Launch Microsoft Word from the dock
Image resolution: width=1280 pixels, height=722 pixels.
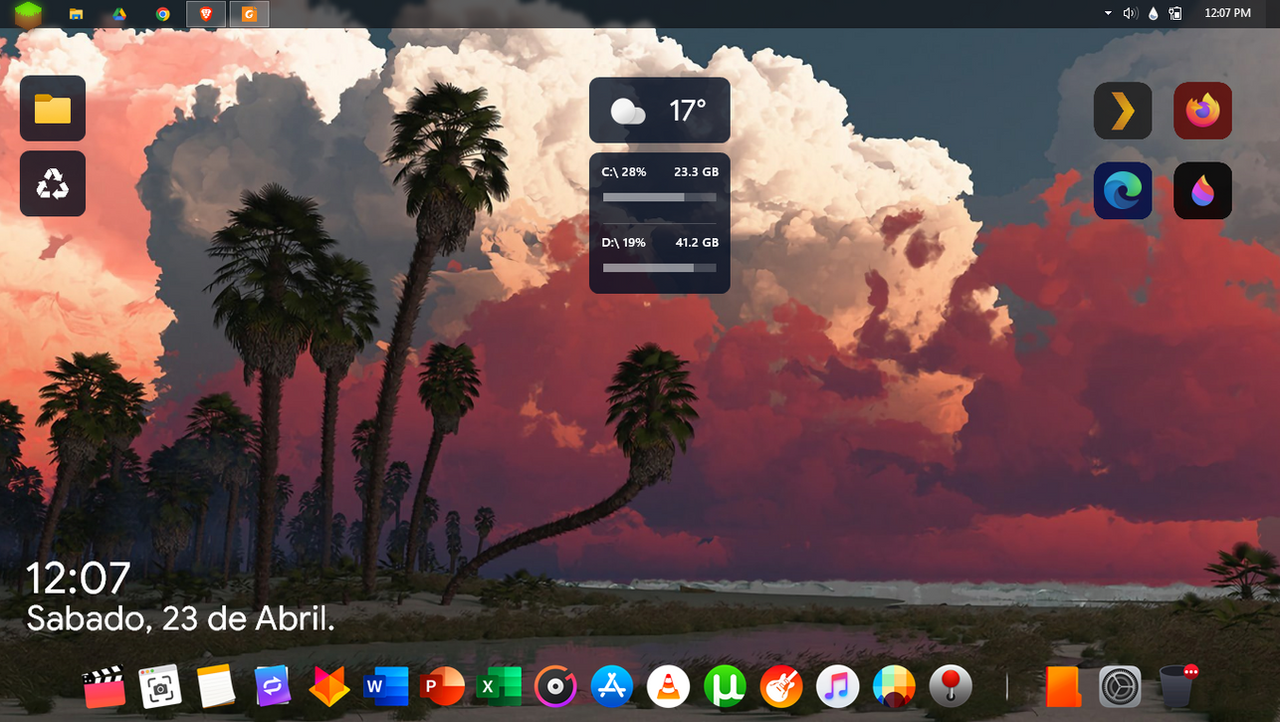386,686
